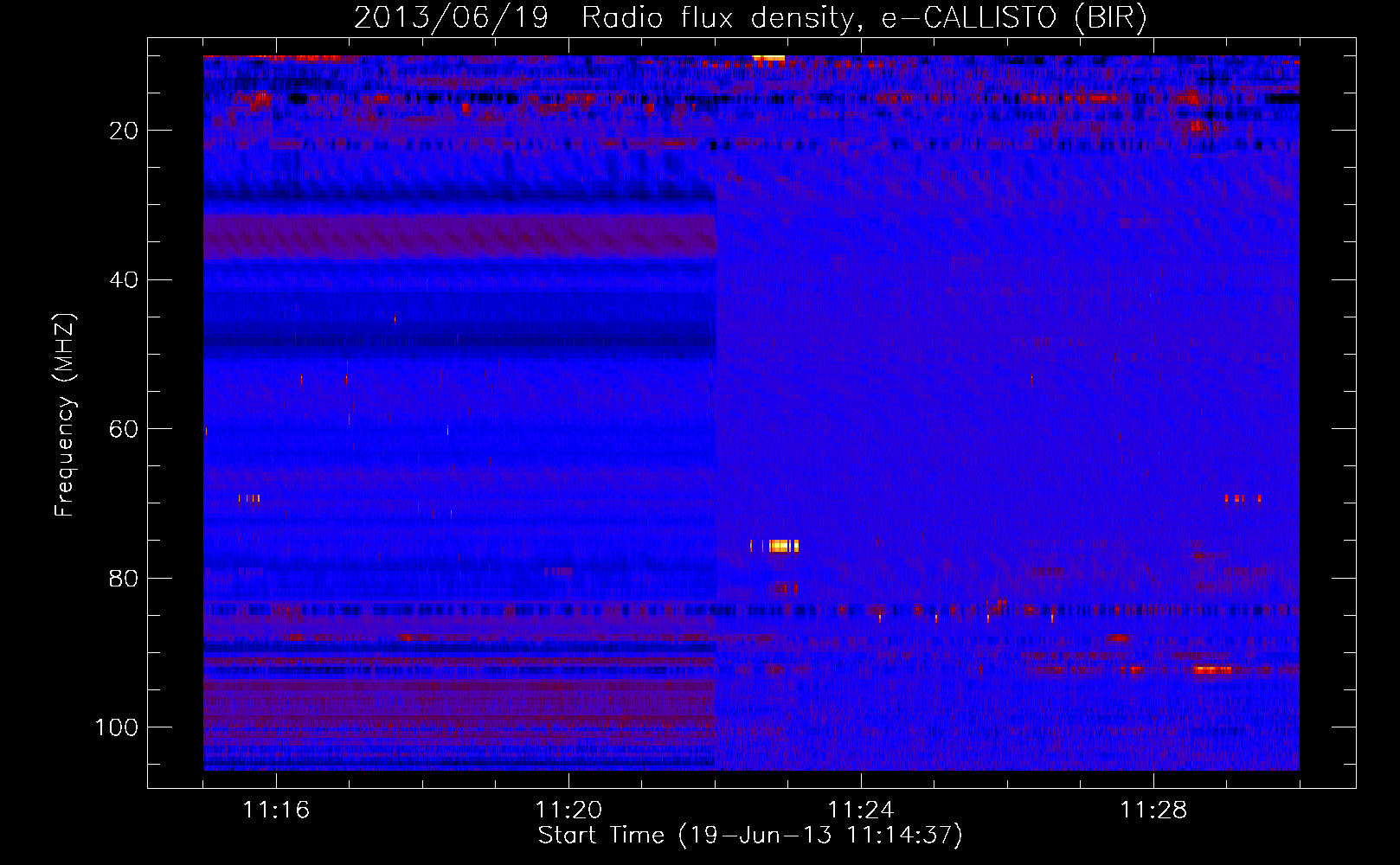1400x865 pixels.
Task: Click the red-yellow streak near 92 MHz at 11:29
Action: pyautogui.click(x=1212, y=670)
